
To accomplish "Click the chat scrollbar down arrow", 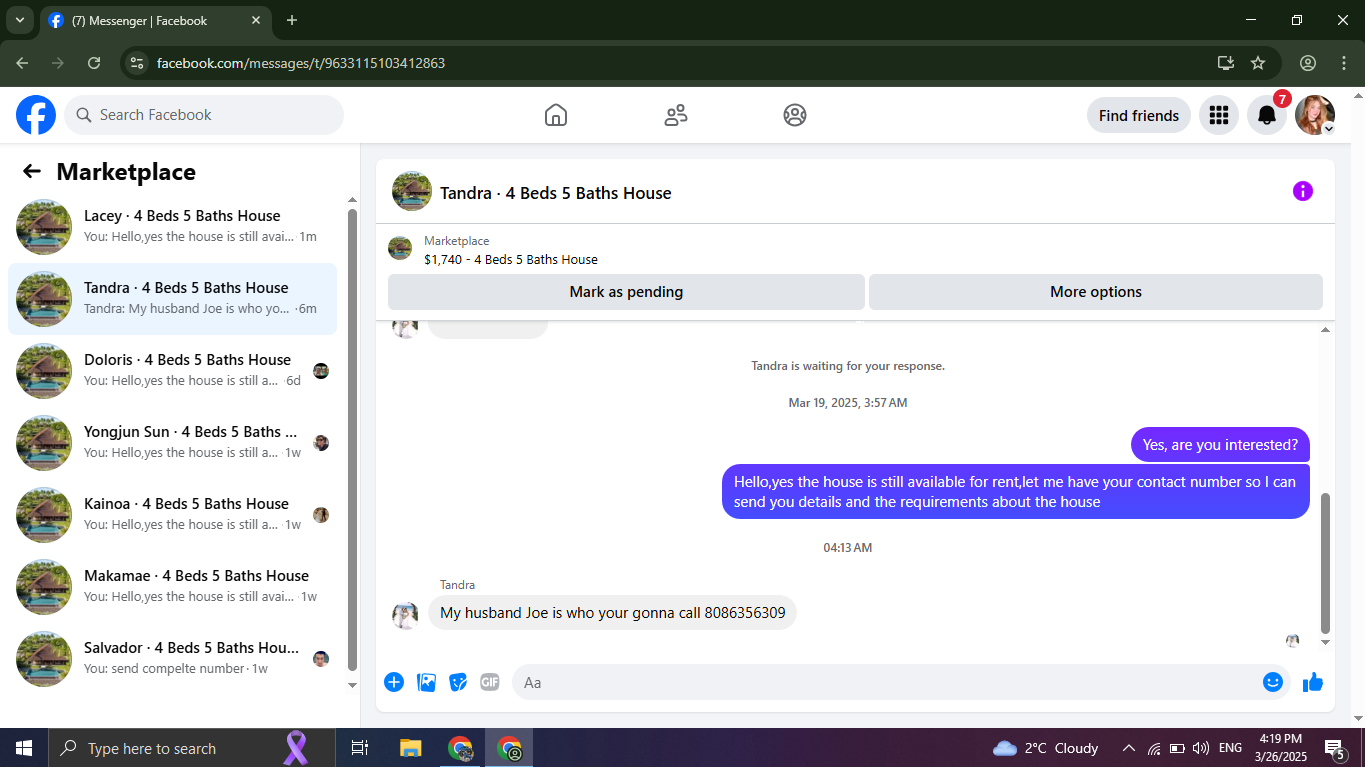I will [1326, 642].
